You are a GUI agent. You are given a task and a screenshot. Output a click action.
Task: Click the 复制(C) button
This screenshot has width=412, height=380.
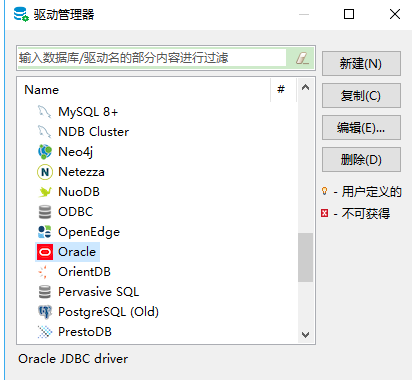tap(361, 95)
